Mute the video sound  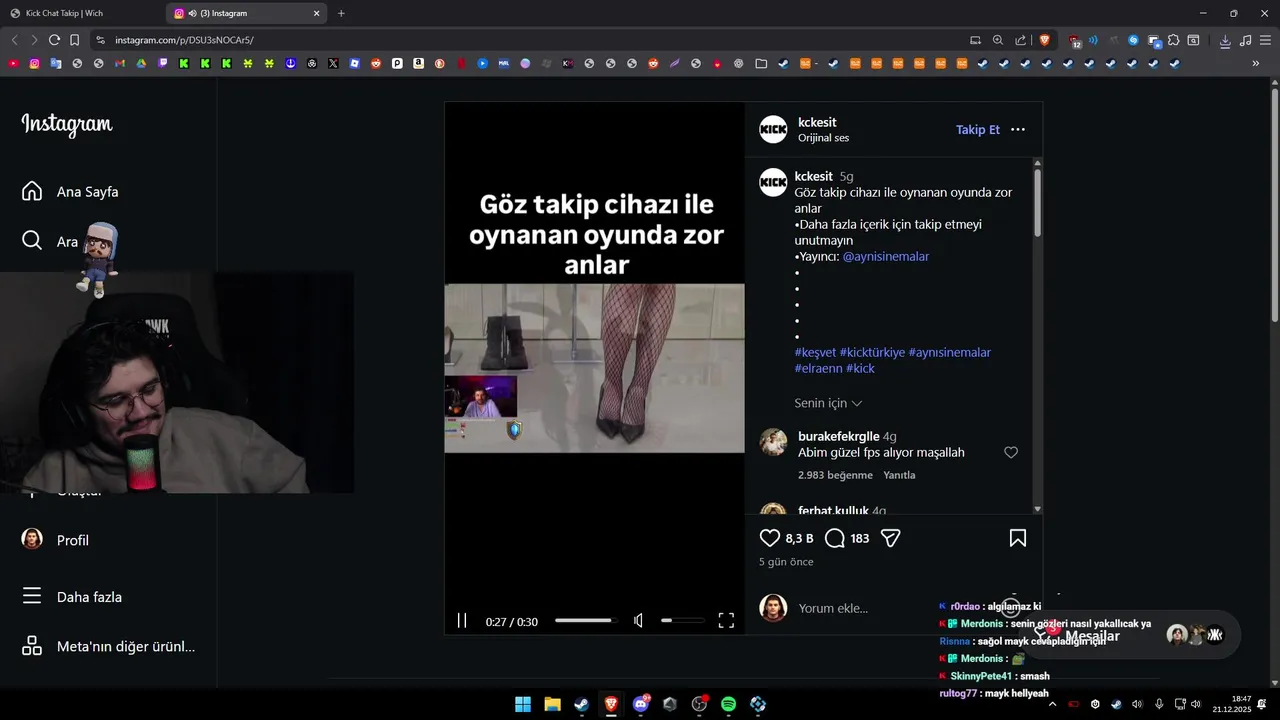(638, 621)
